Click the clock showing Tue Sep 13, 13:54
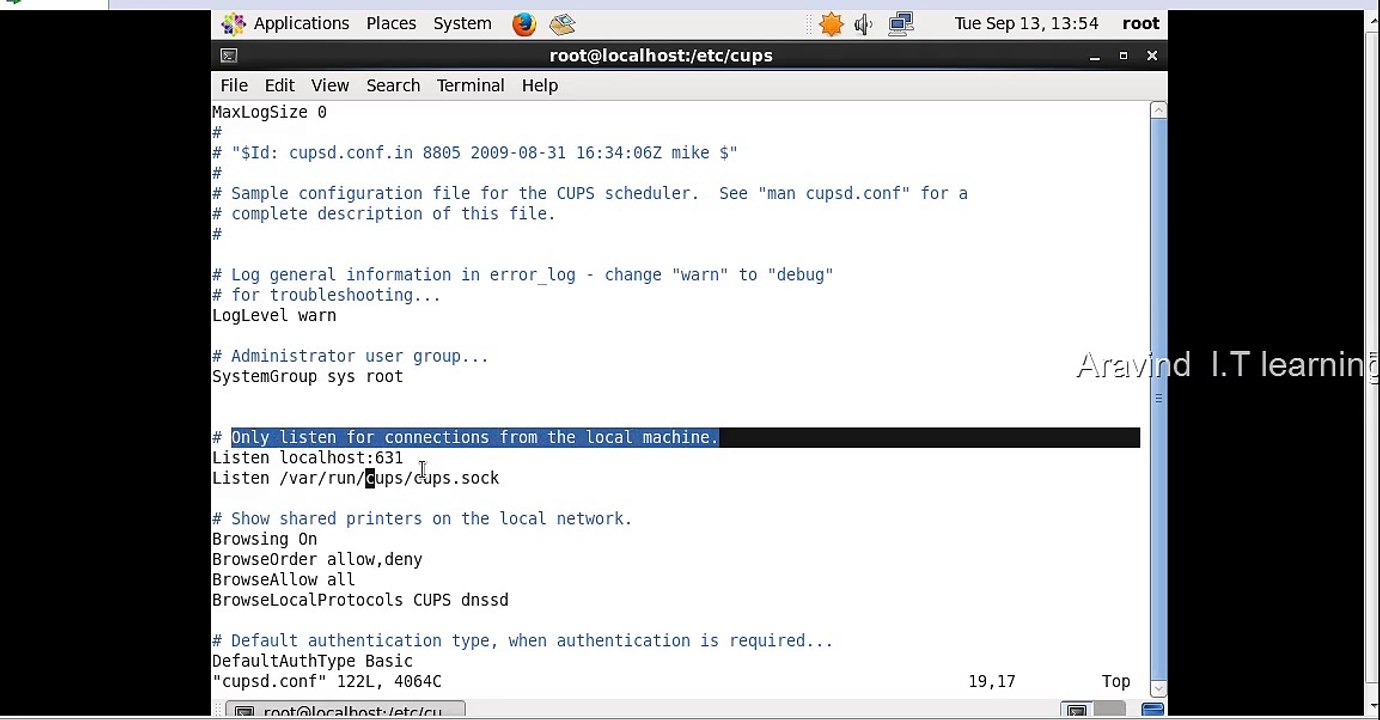The width and height of the screenshot is (1380, 720). [1026, 23]
